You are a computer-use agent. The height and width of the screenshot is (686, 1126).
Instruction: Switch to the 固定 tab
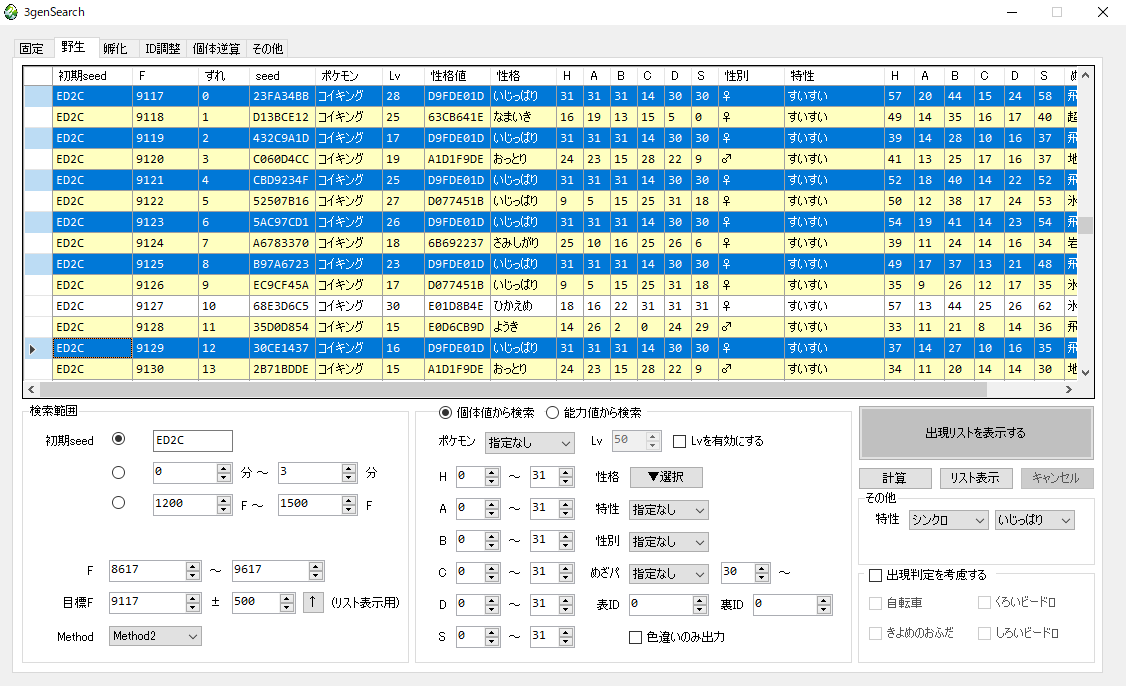[32, 48]
